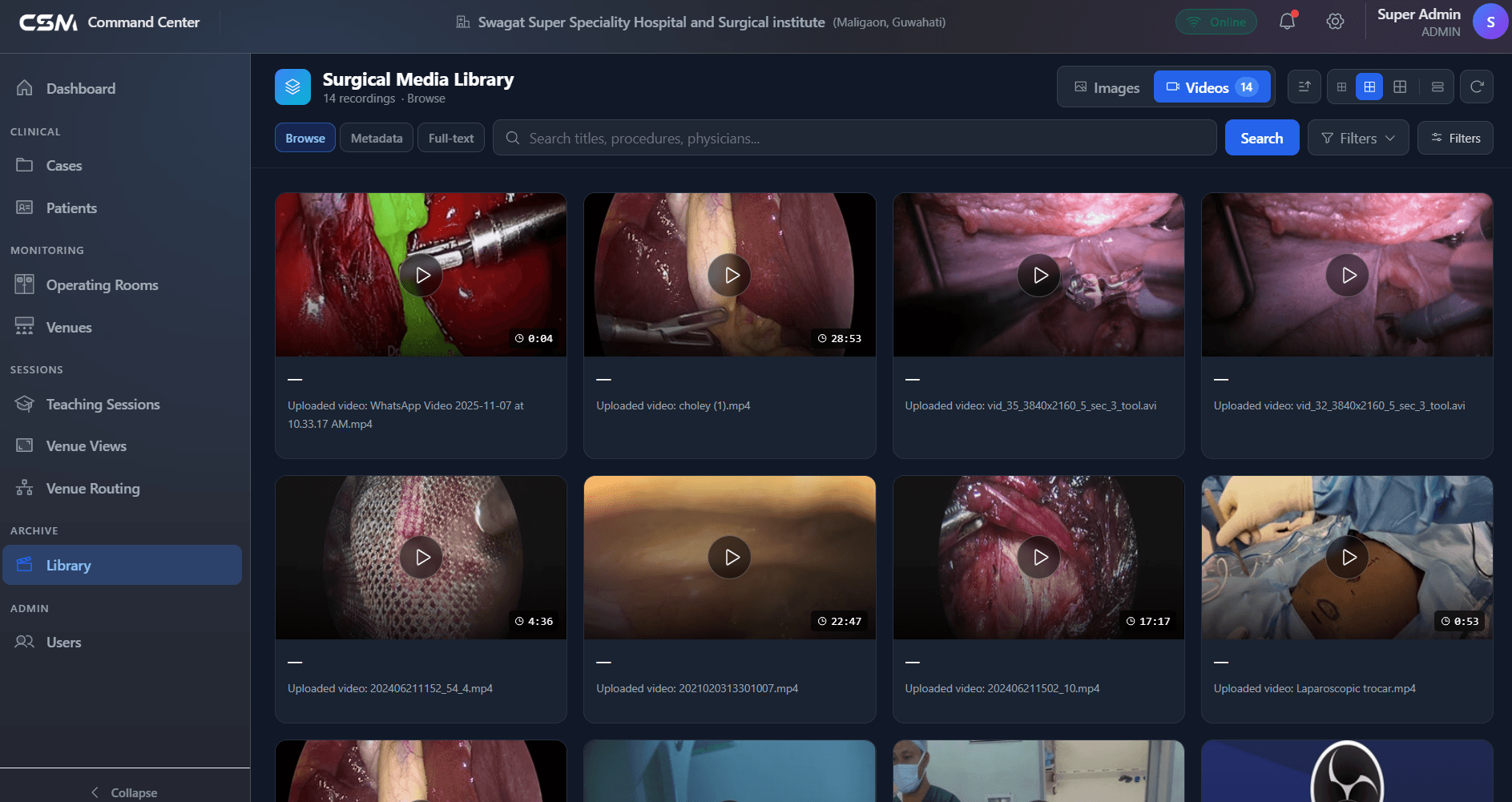
Task: Play the vid_35_3840x2160 video
Action: click(x=1039, y=275)
